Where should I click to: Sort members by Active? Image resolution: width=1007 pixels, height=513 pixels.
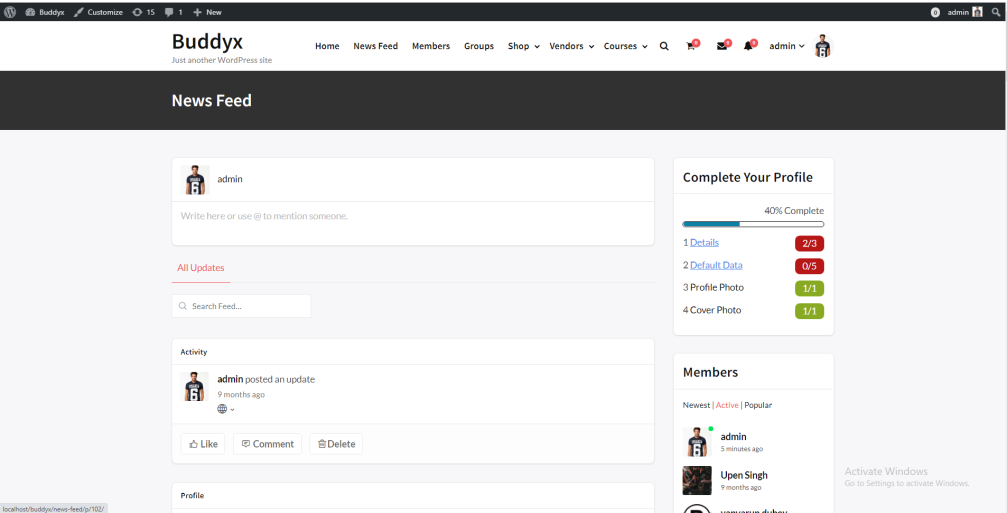click(727, 405)
